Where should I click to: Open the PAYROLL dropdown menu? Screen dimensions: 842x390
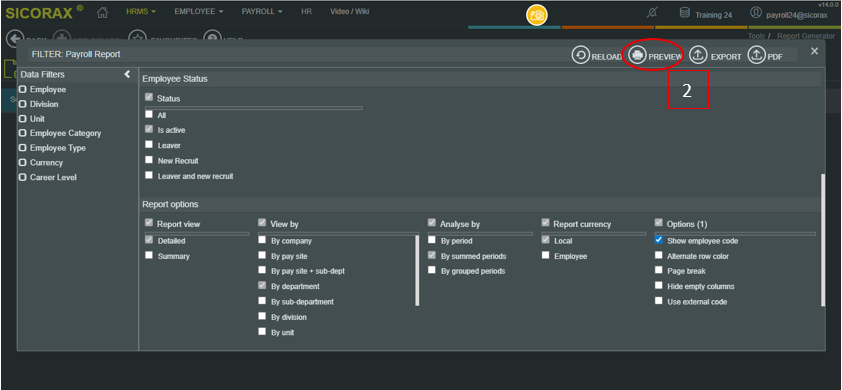point(262,11)
